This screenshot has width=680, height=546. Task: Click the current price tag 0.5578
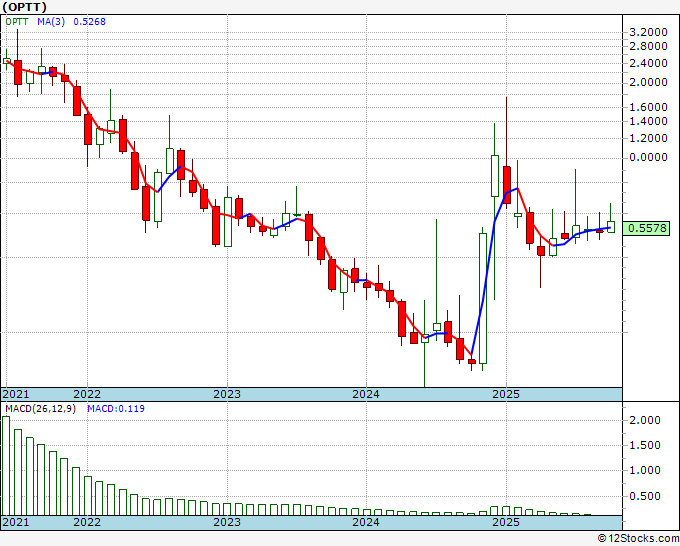[x=648, y=228]
